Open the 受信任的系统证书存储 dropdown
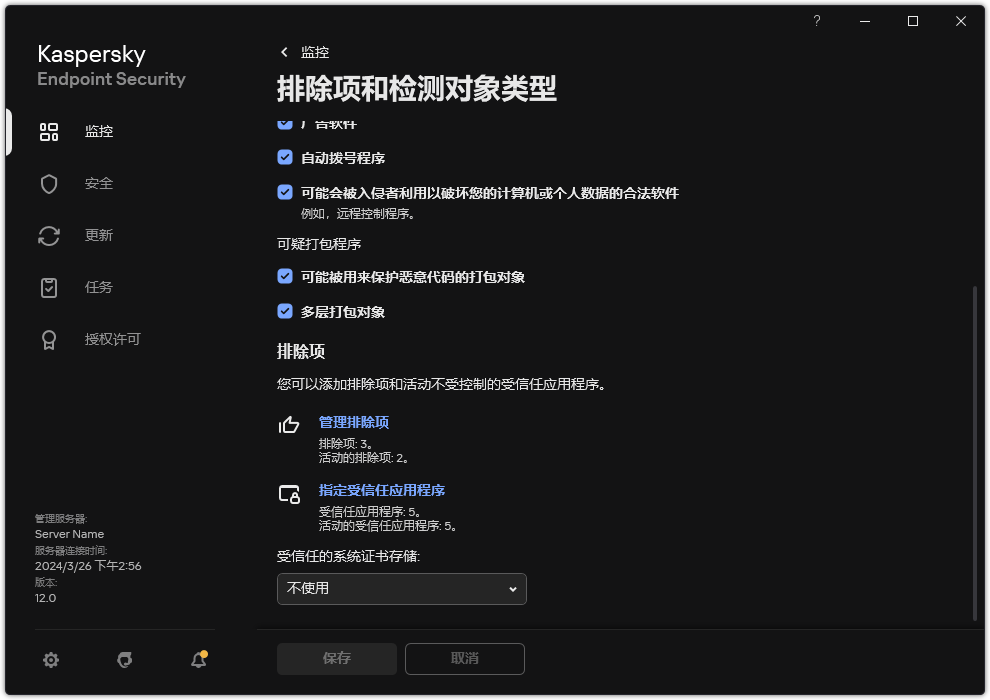 [401, 589]
